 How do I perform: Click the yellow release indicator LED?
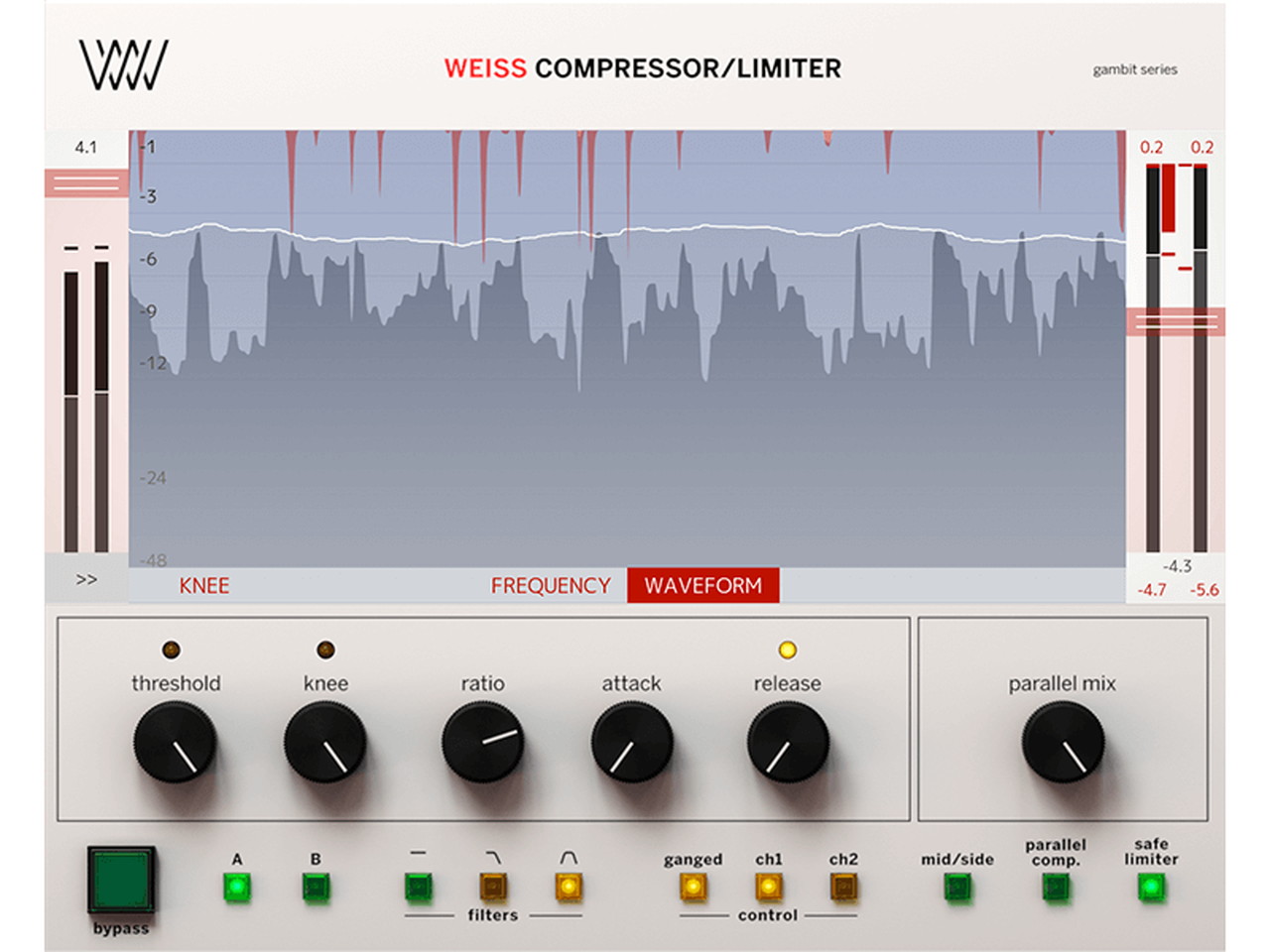point(787,650)
